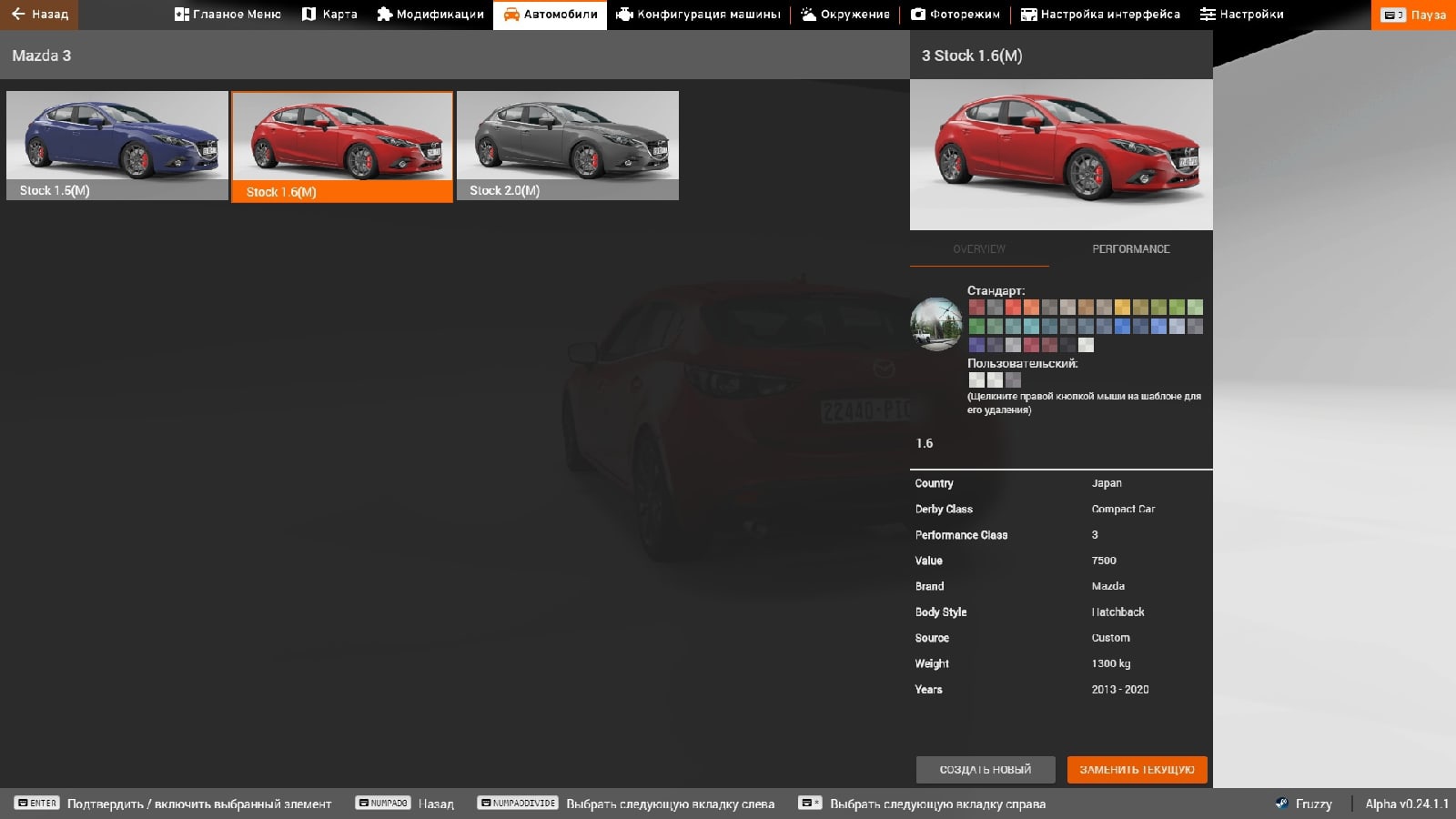This screenshot has height=819, width=1456.
Task: Click the Country value Japan
Action: click(1107, 483)
